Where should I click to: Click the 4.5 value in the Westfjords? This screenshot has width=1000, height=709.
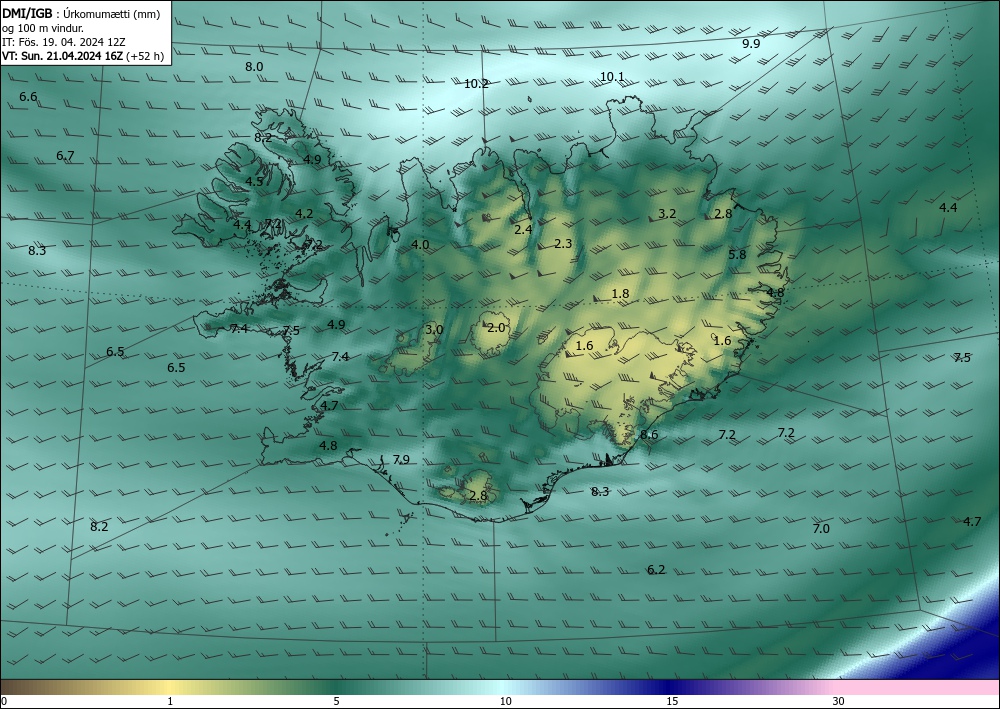coord(254,182)
